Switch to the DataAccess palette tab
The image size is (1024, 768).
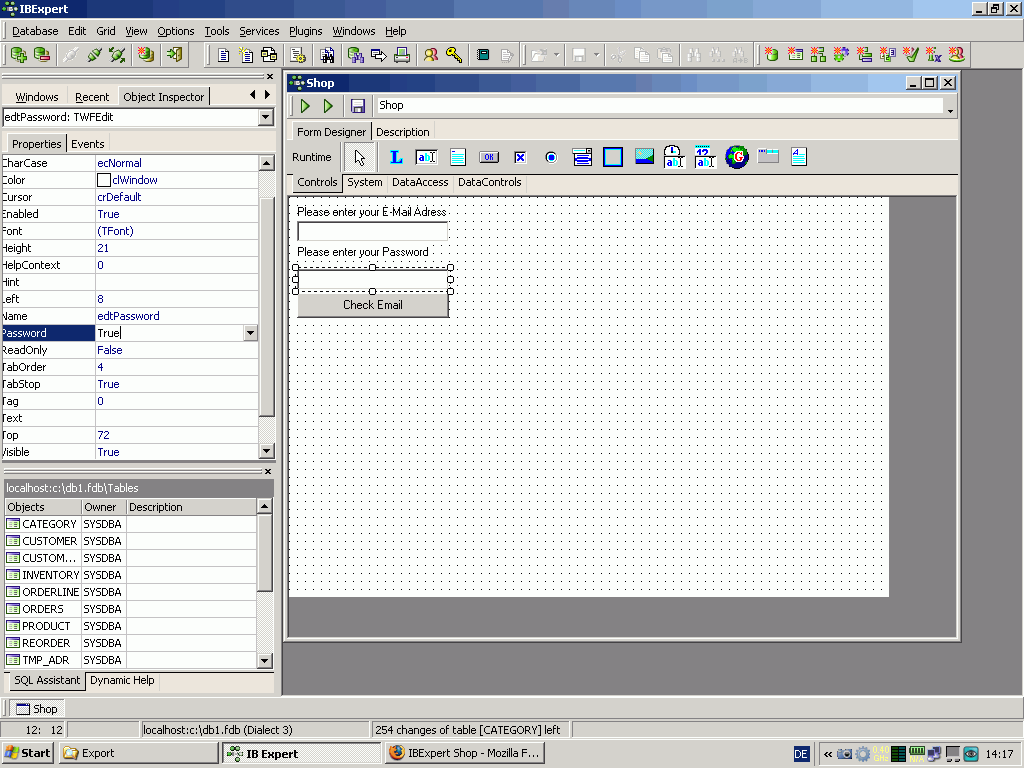[420, 182]
